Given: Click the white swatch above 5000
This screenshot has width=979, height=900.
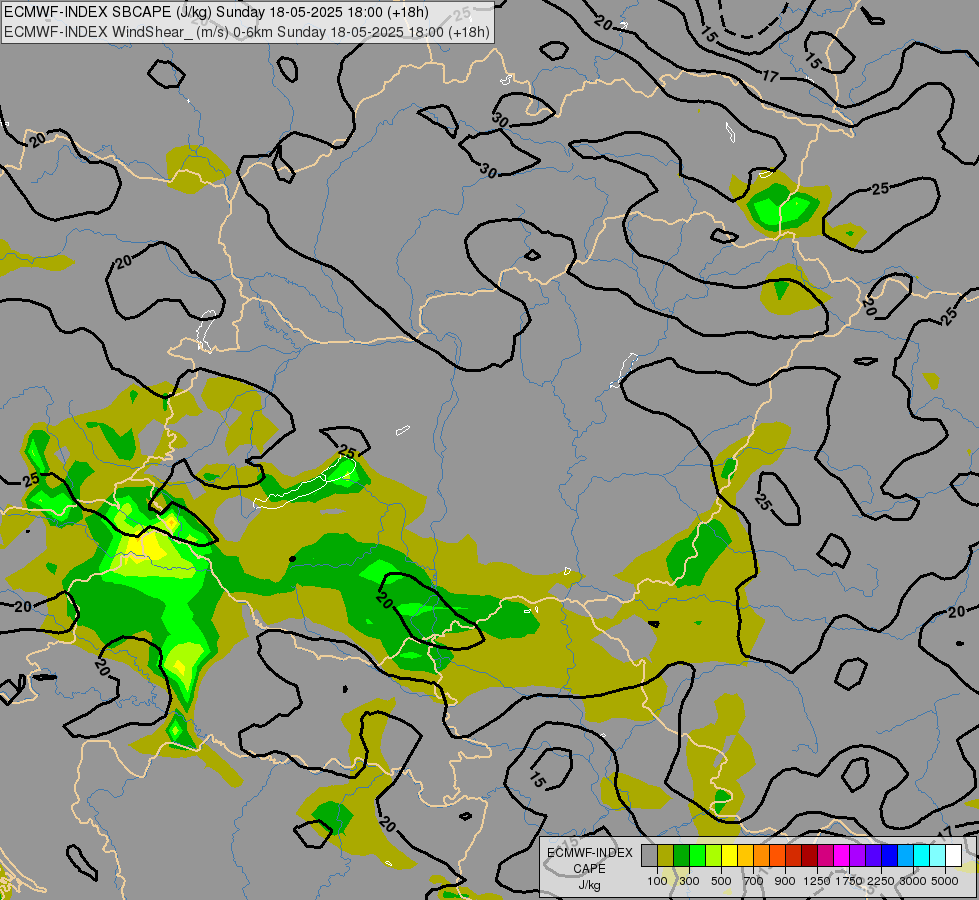Looking at the screenshot, I should coord(954,855).
